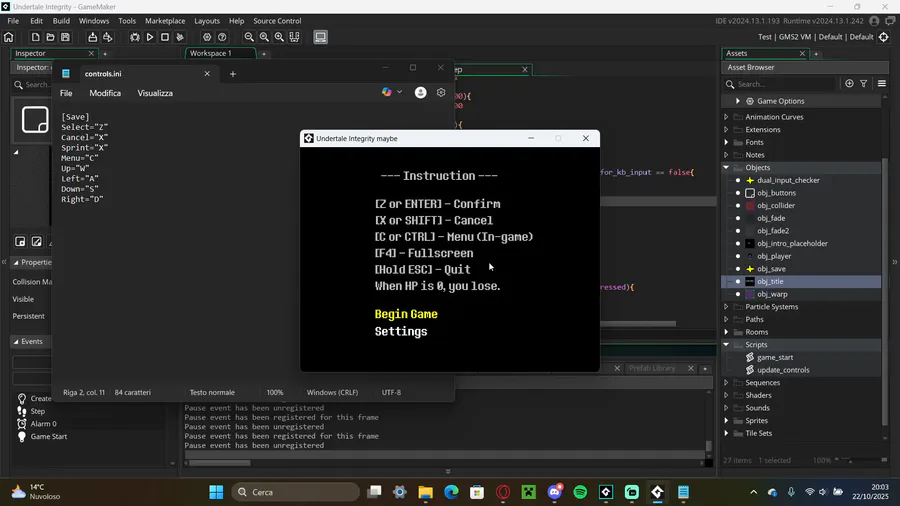Collapse the Scripts folder
The height and width of the screenshot is (506, 900).
[726, 345]
